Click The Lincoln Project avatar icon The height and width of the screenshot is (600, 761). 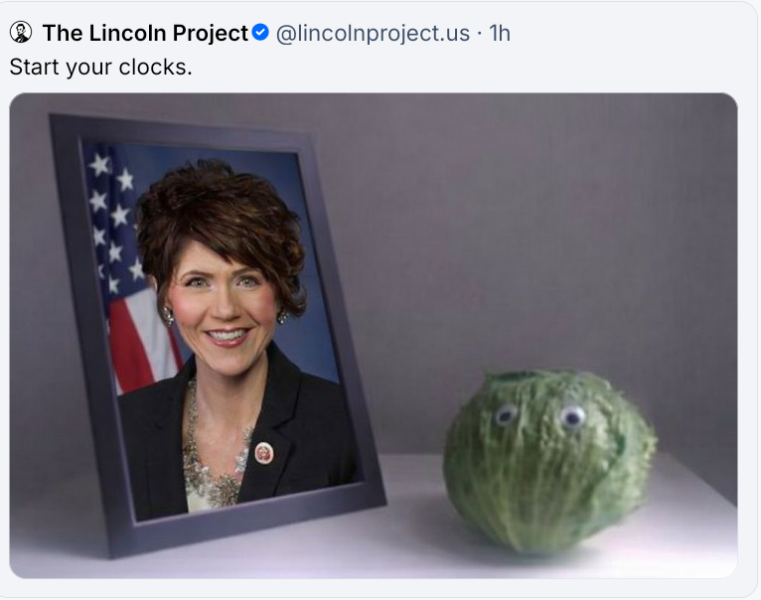(x=20, y=33)
